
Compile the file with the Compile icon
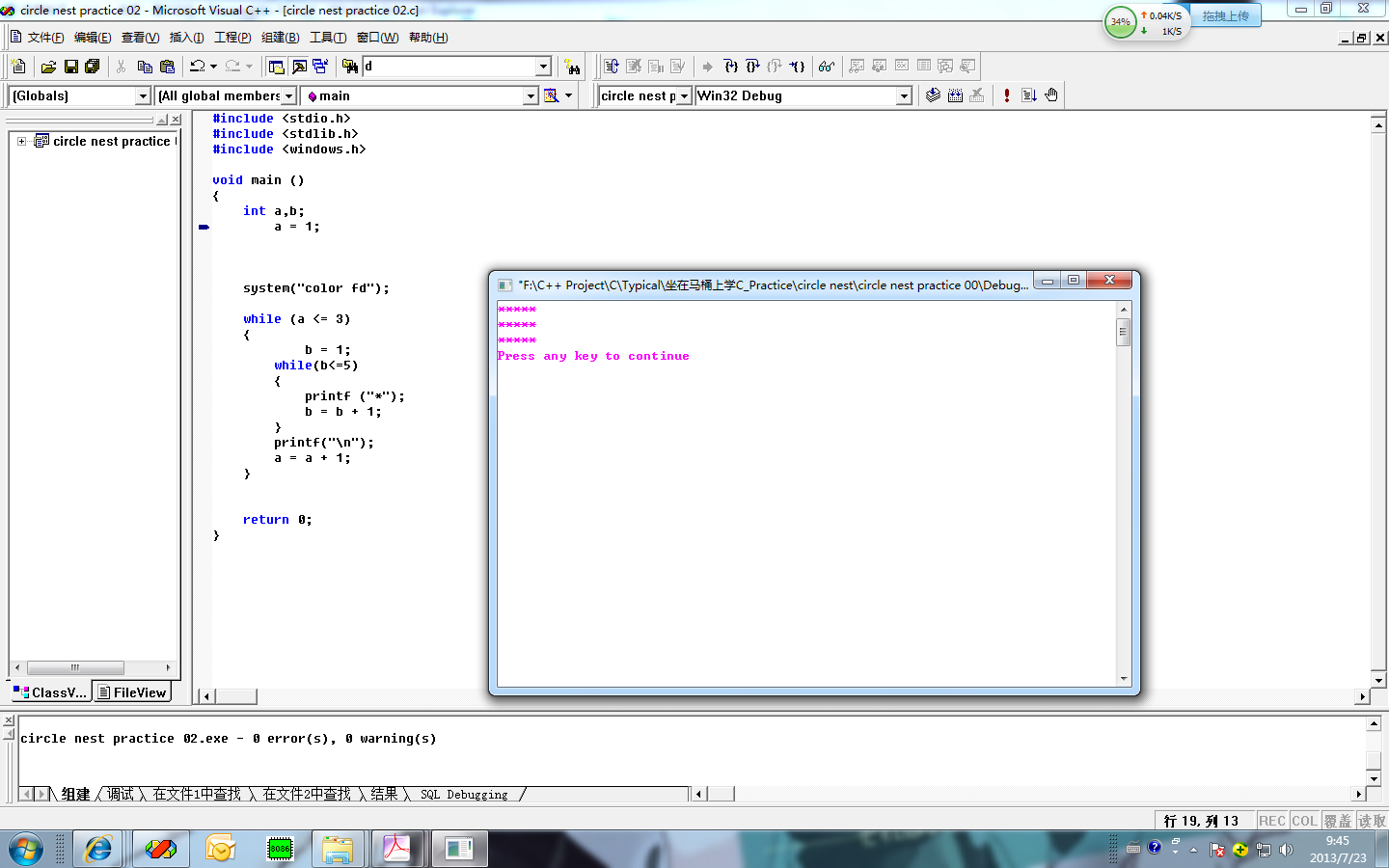tap(933, 95)
